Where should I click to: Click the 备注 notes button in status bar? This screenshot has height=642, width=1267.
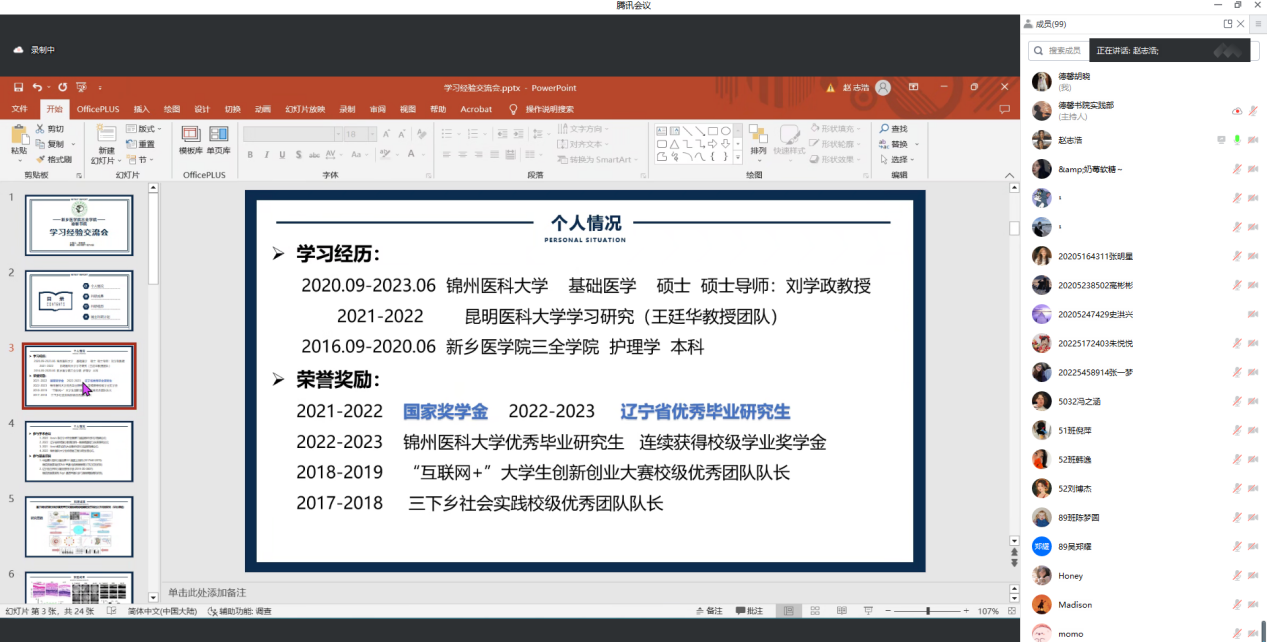point(708,611)
